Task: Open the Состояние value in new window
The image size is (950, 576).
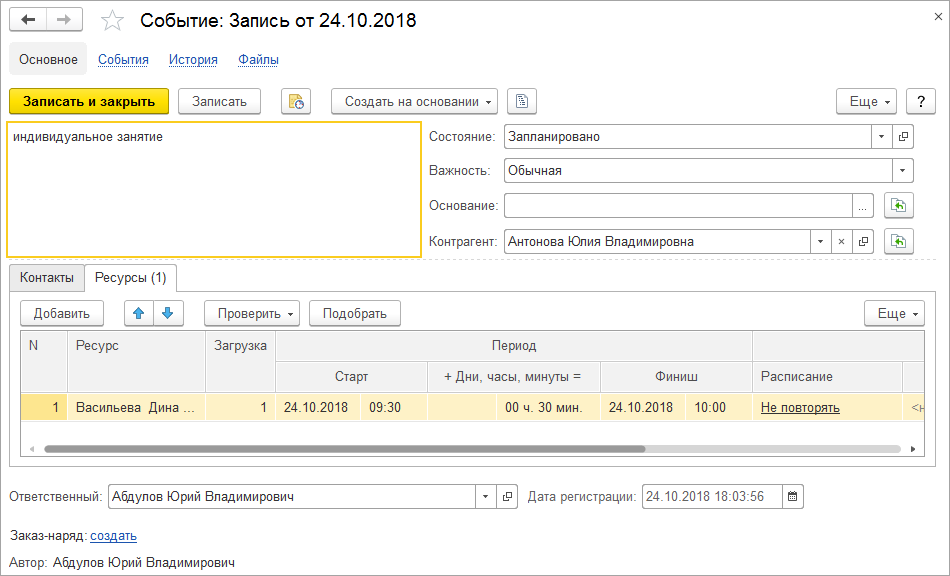Action: [903, 136]
